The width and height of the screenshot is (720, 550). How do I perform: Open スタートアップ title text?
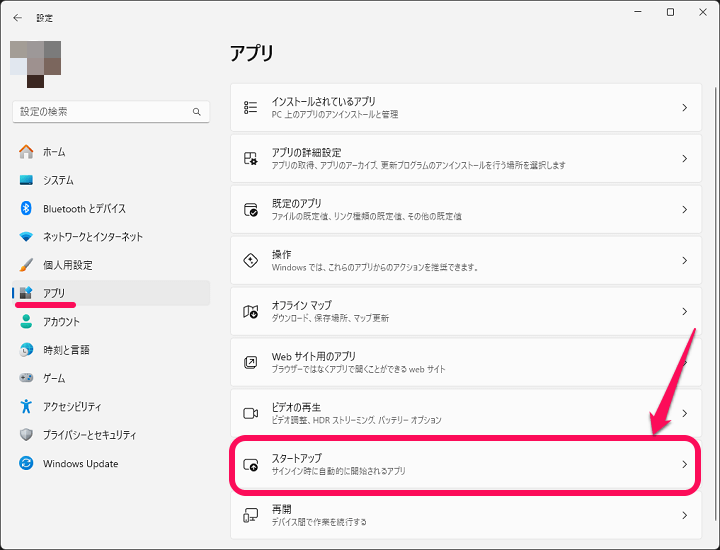pos(297,458)
